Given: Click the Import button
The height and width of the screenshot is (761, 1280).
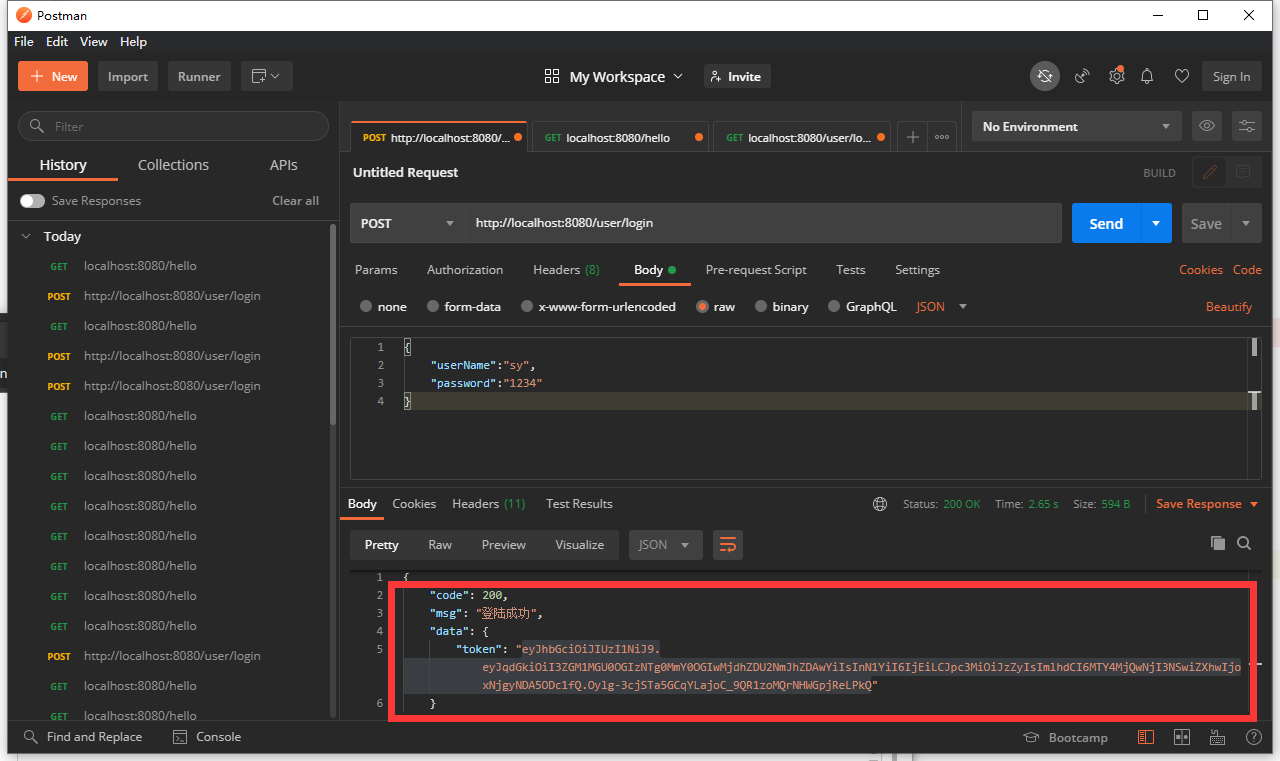Looking at the screenshot, I should (x=128, y=77).
